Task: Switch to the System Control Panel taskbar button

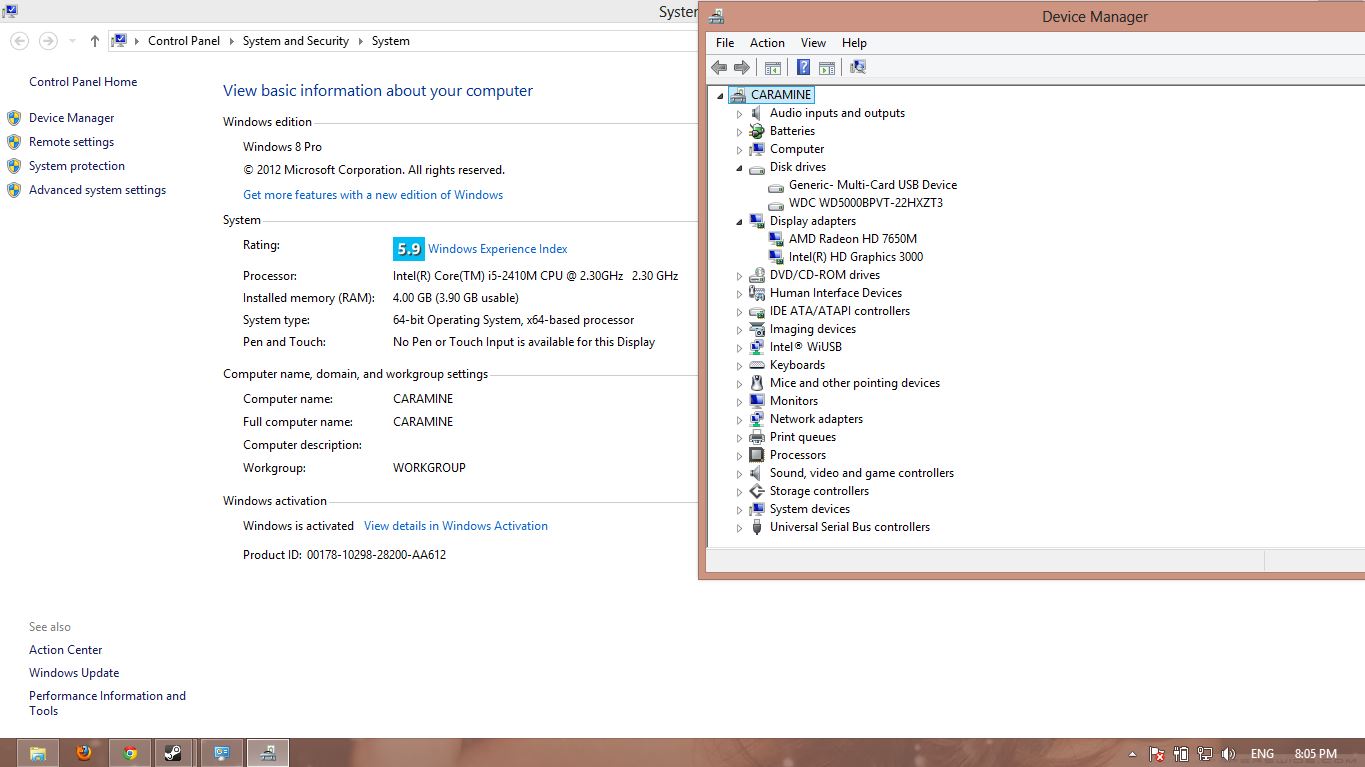Action: pos(221,753)
